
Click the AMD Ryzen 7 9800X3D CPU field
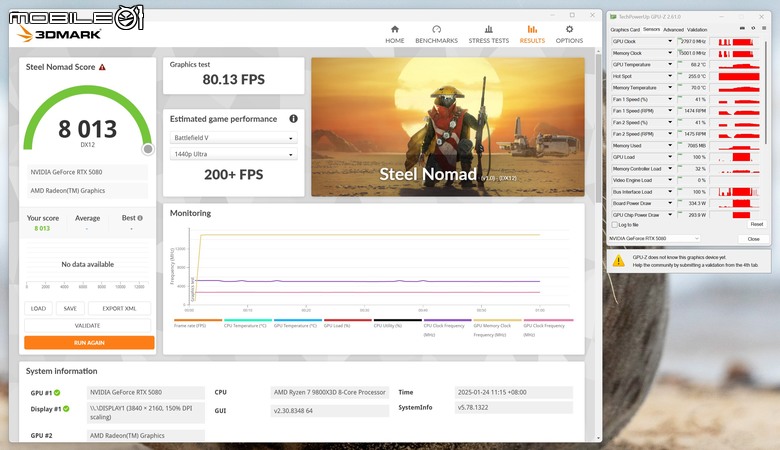(329, 392)
